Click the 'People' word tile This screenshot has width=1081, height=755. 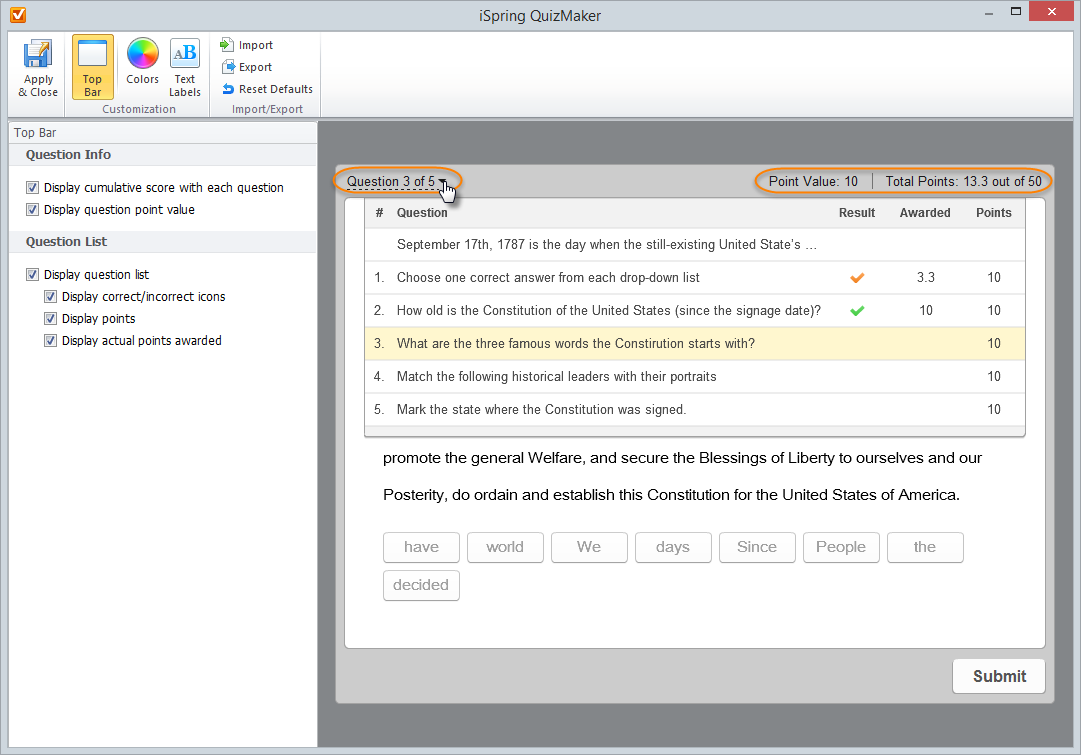pyautogui.click(x=840, y=547)
